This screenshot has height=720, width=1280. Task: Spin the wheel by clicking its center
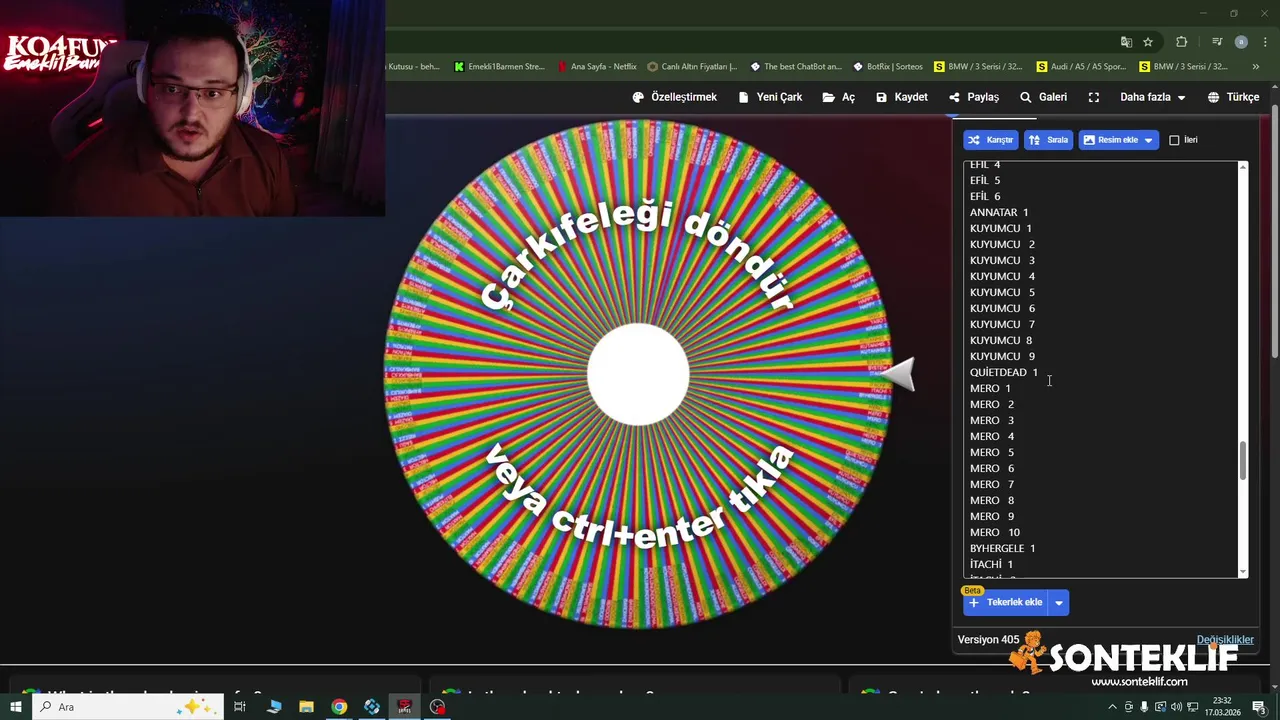(638, 374)
